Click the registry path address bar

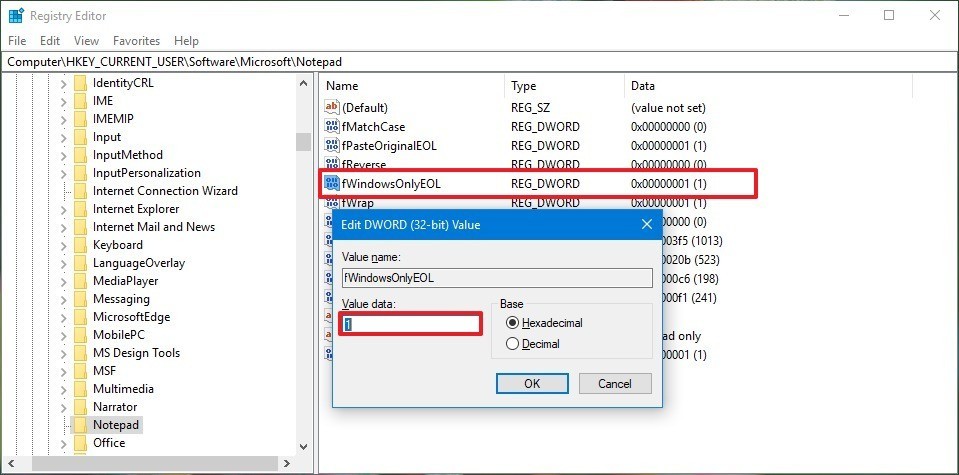[480, 62]
